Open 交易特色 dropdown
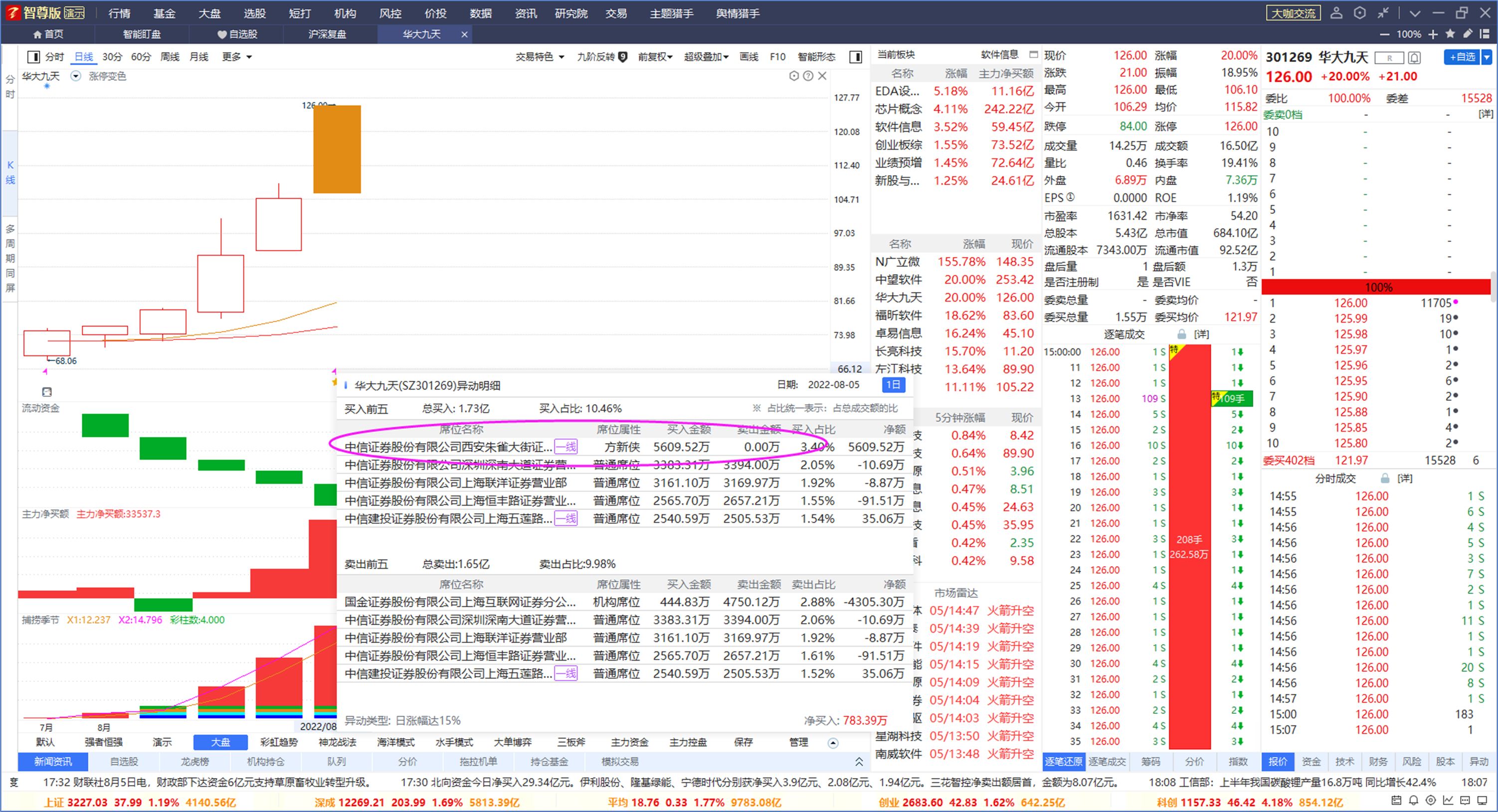1498x812 pixels. tap(540, 56)
